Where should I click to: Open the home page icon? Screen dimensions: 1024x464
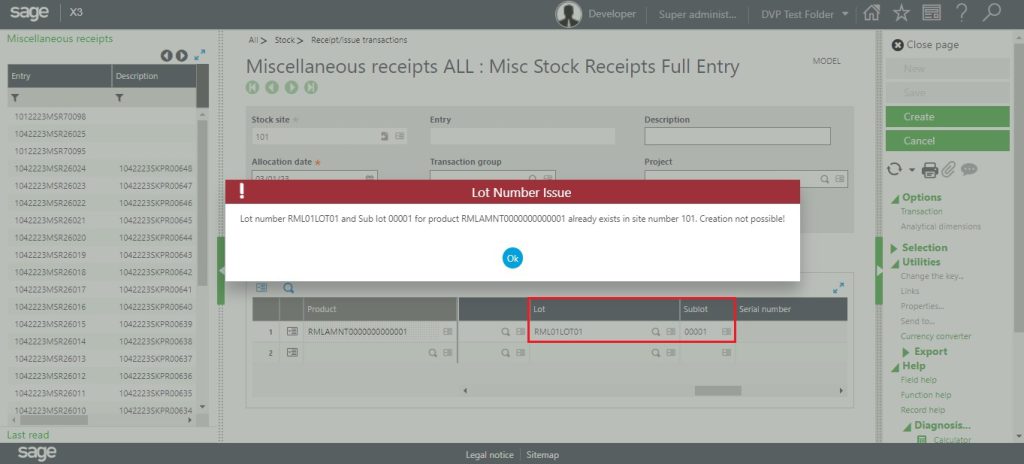coord(871,13)
